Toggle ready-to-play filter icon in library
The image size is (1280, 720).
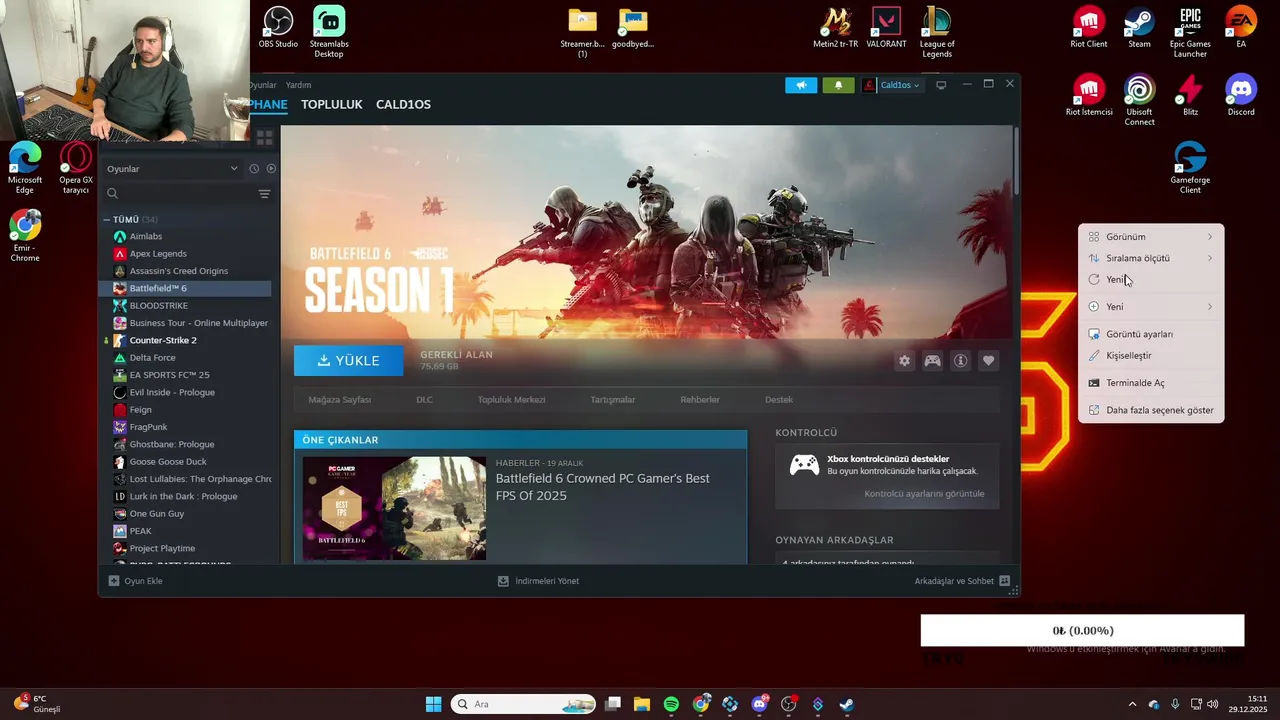pyautogui.click(x=271, y=169)
